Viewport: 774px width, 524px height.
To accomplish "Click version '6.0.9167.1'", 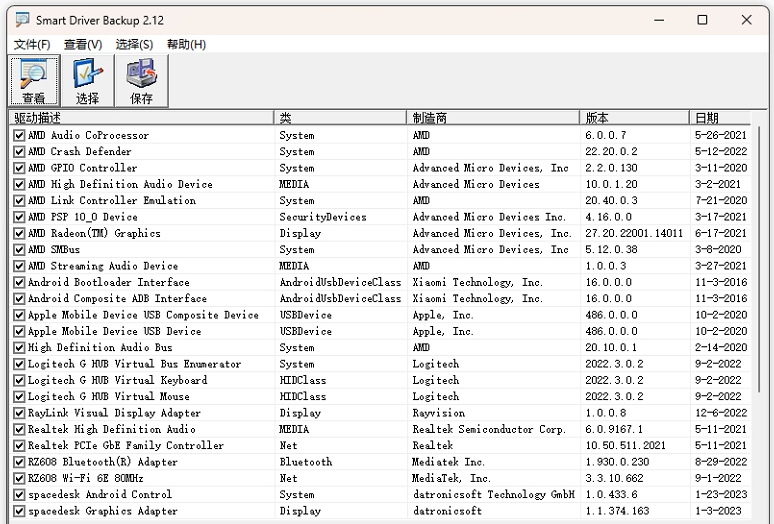I will point(614,429).
